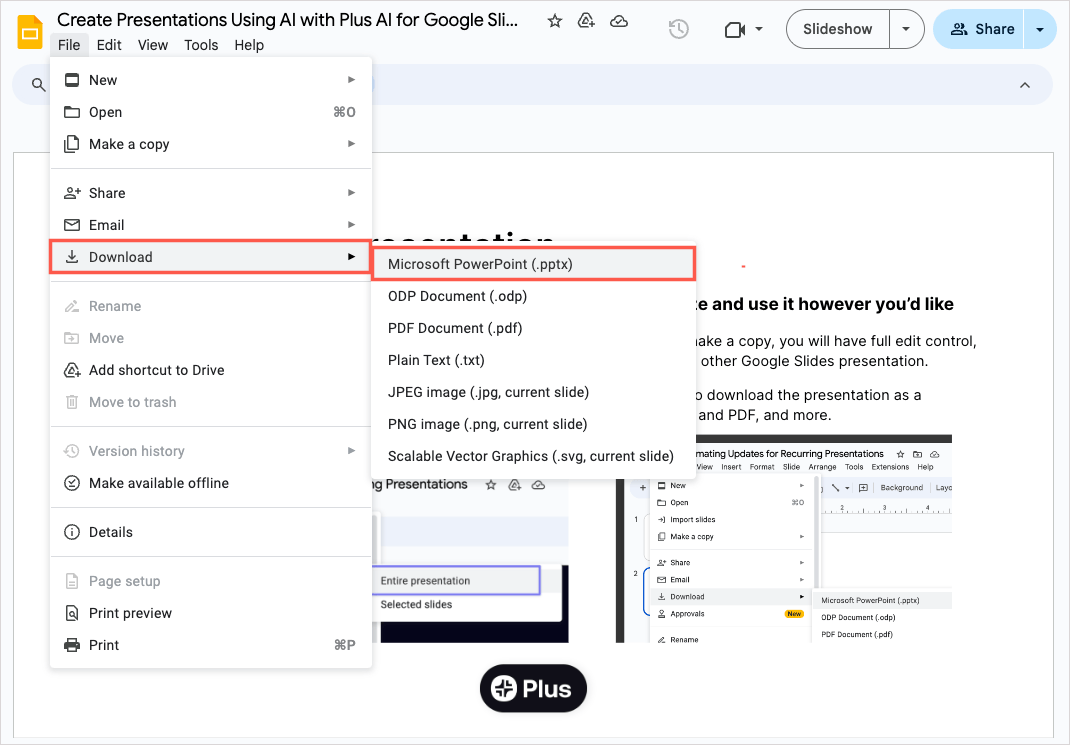Click the Google Slides logo icon
Viewport: 1070px width, 745px height.
click(x=29, y=30)
